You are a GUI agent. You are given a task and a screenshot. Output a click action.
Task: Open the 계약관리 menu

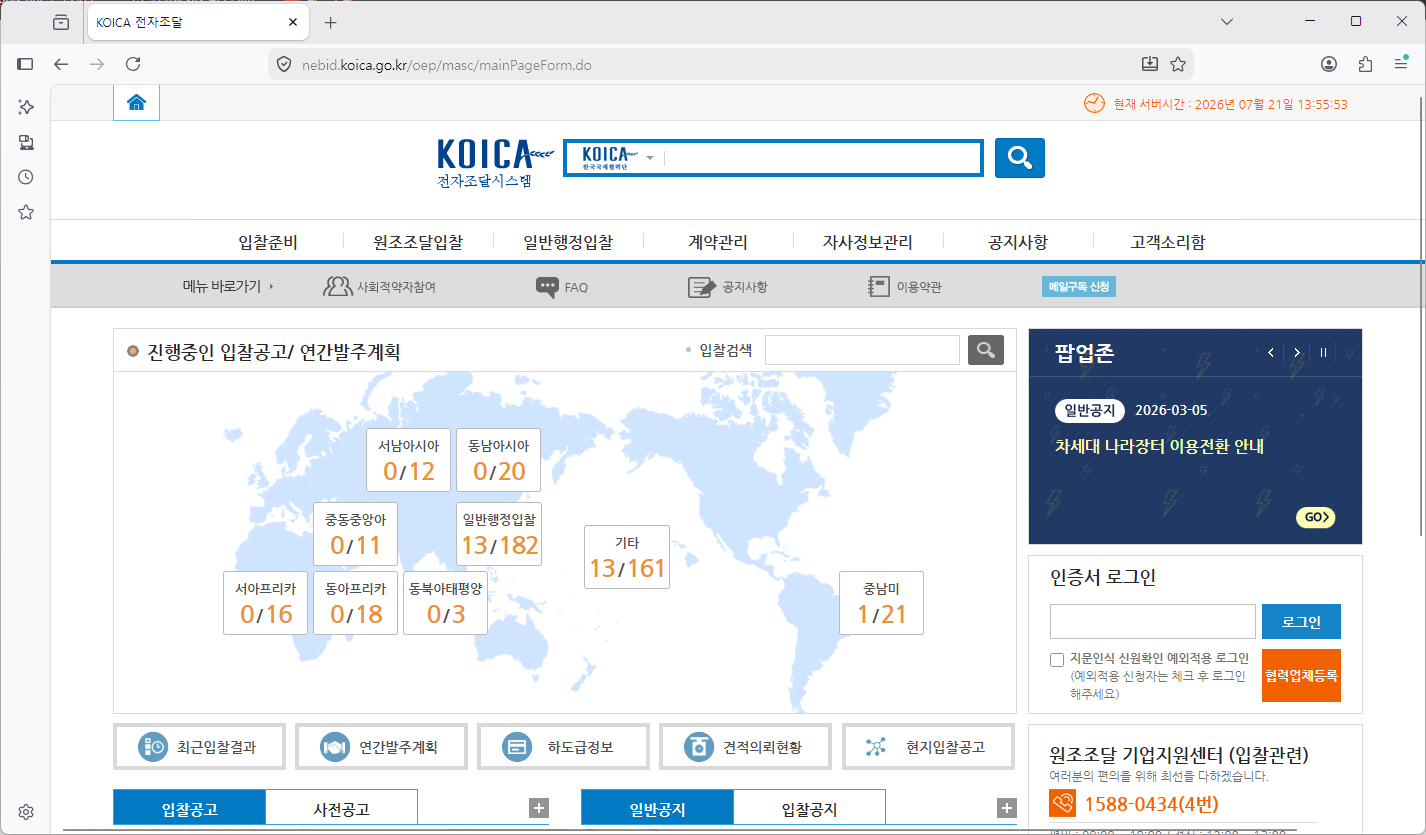pos(718,242)
